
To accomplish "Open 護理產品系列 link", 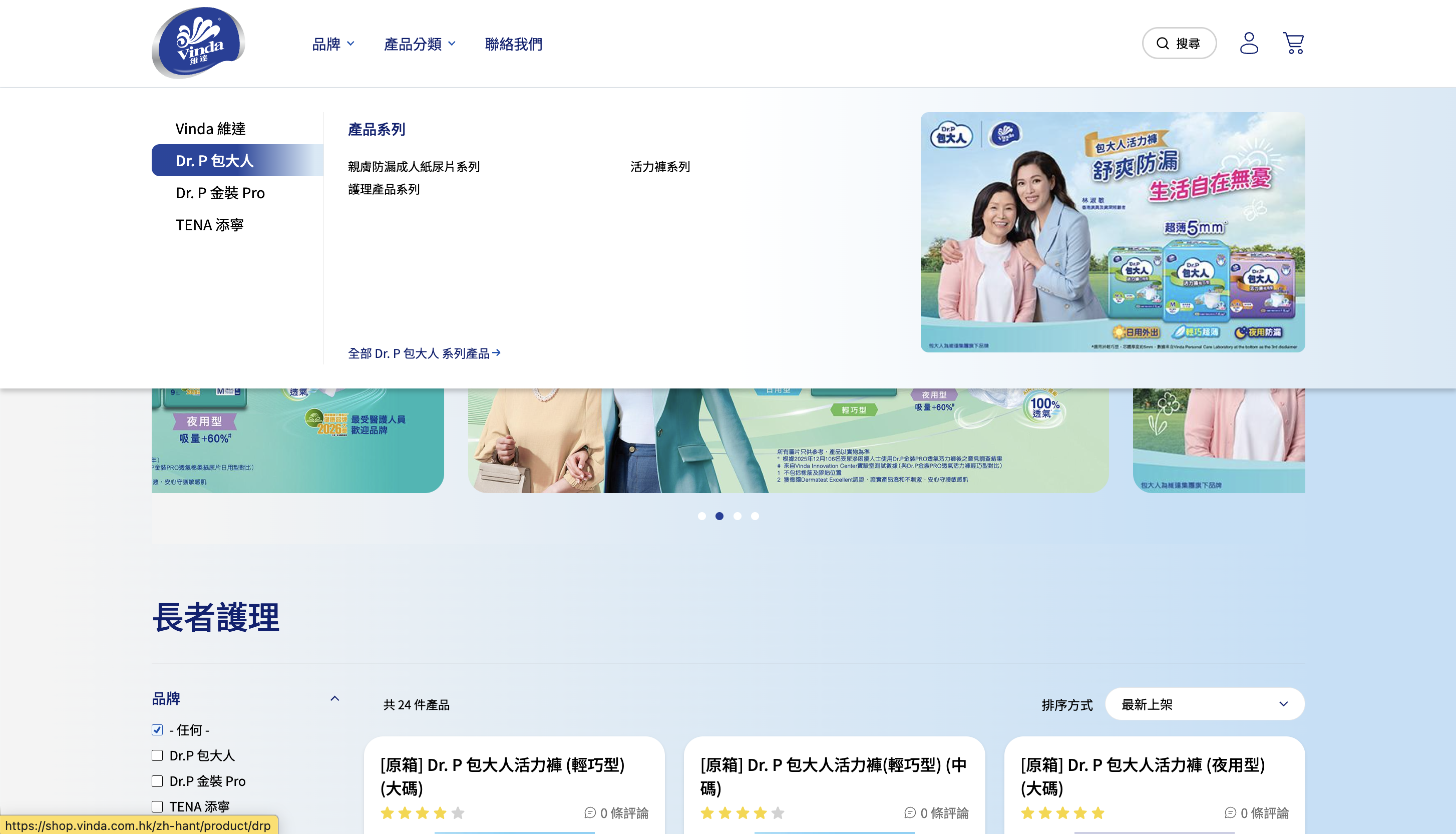I will coord(384,189).
